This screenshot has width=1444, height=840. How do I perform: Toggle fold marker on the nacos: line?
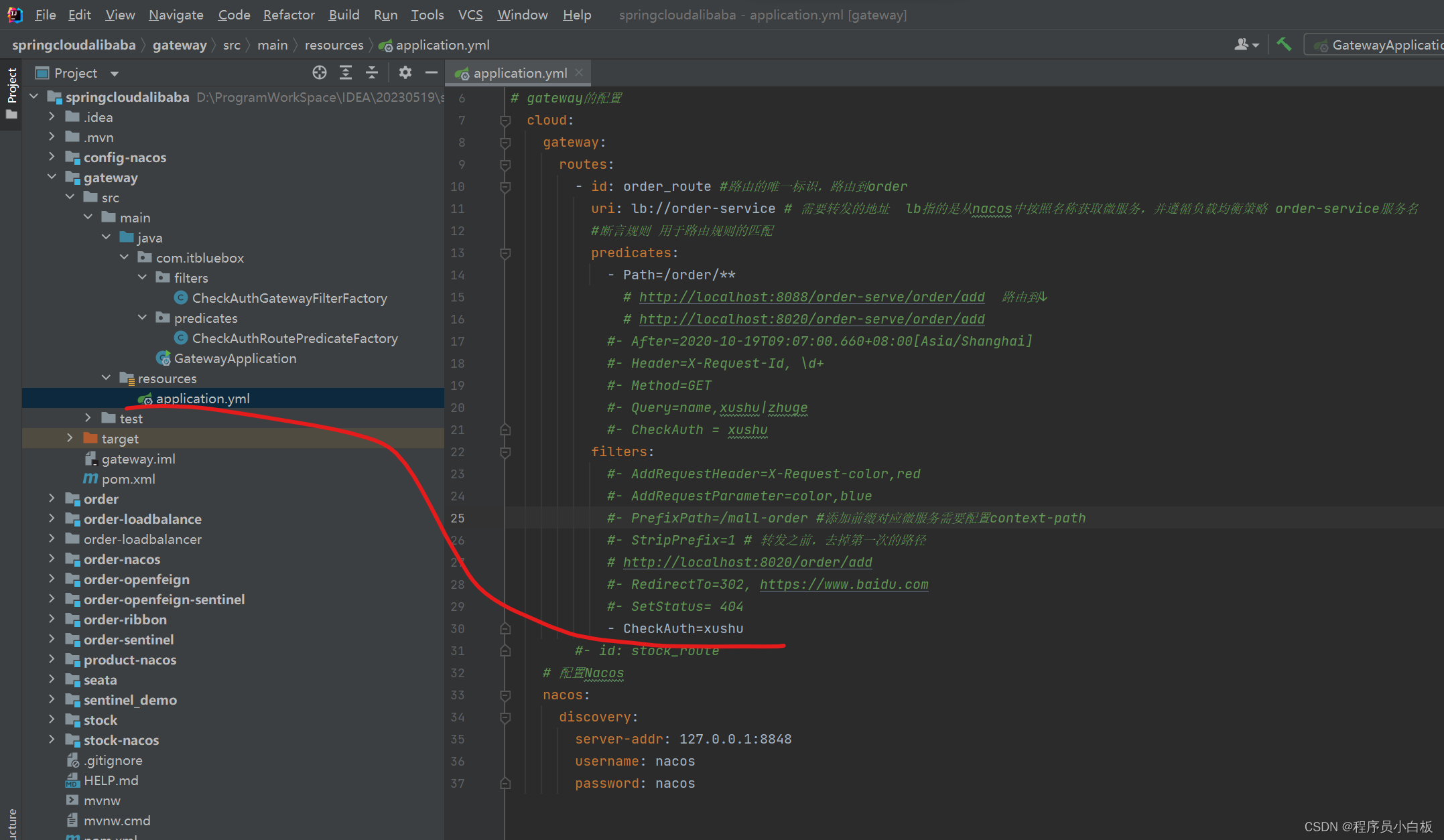[x=505, y=695]
